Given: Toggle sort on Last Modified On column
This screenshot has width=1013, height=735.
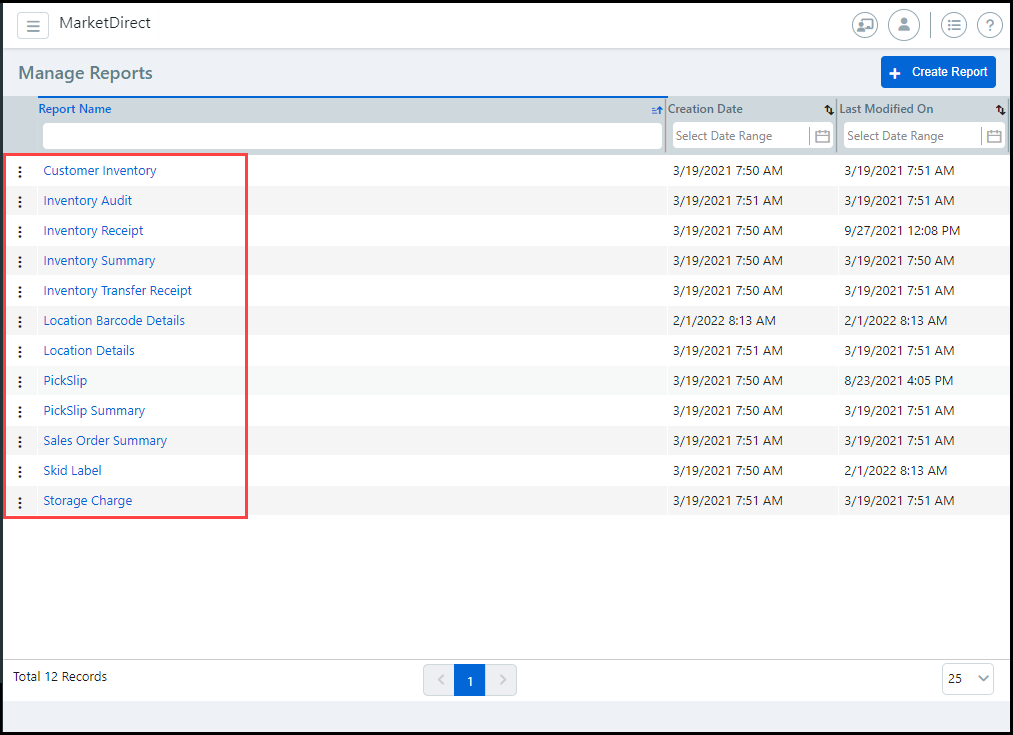Looking at the screenshot, I should [x=1000, y=110].
